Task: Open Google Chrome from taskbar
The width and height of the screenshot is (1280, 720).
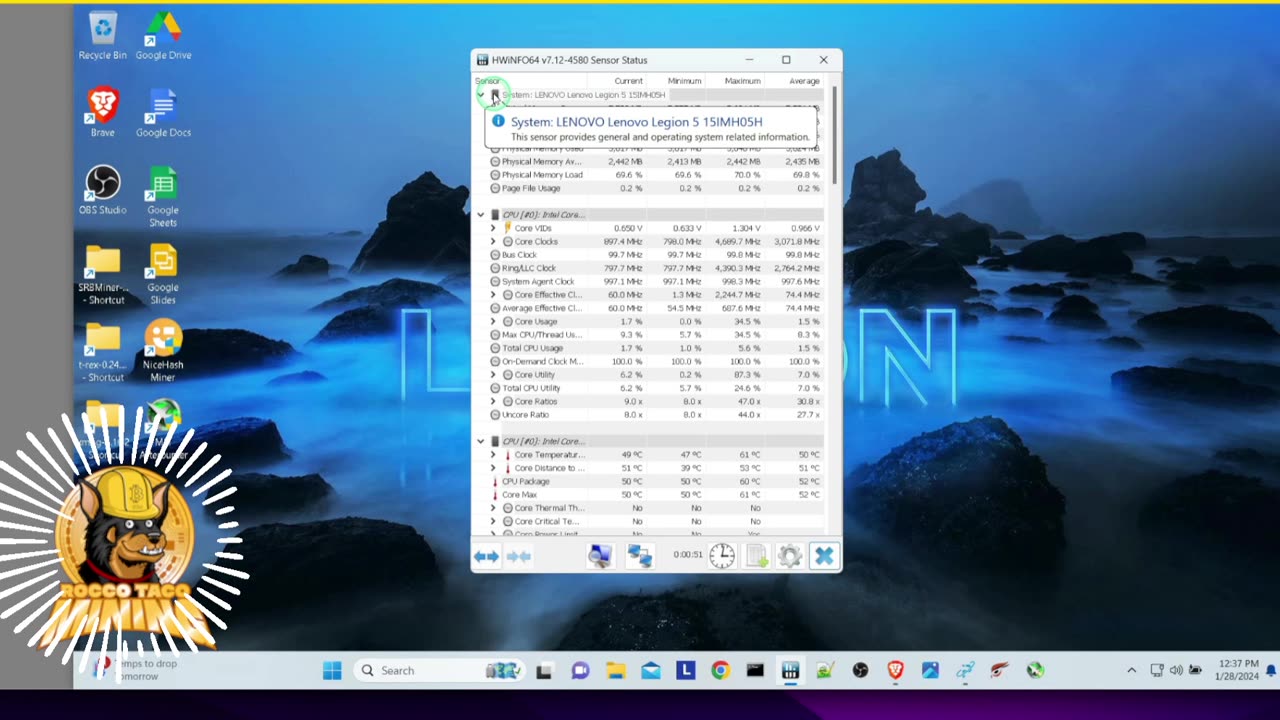Action: [x=720, y=670]
